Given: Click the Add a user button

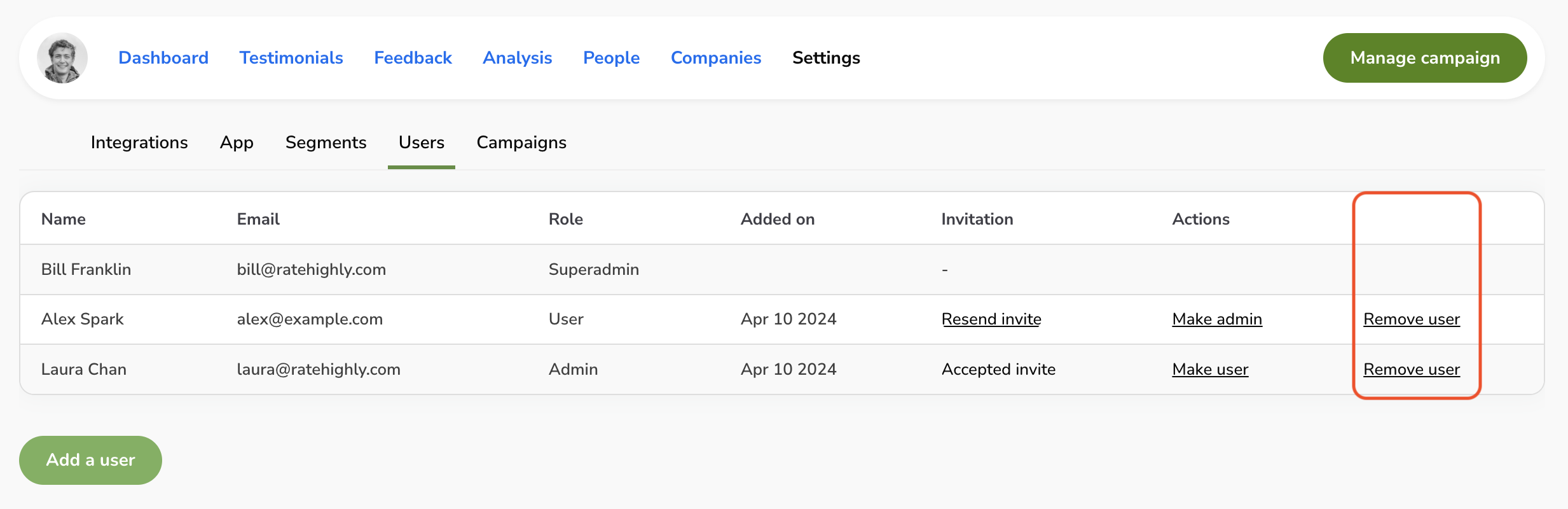Looking at the screenshot, I should tap(90, 460).
